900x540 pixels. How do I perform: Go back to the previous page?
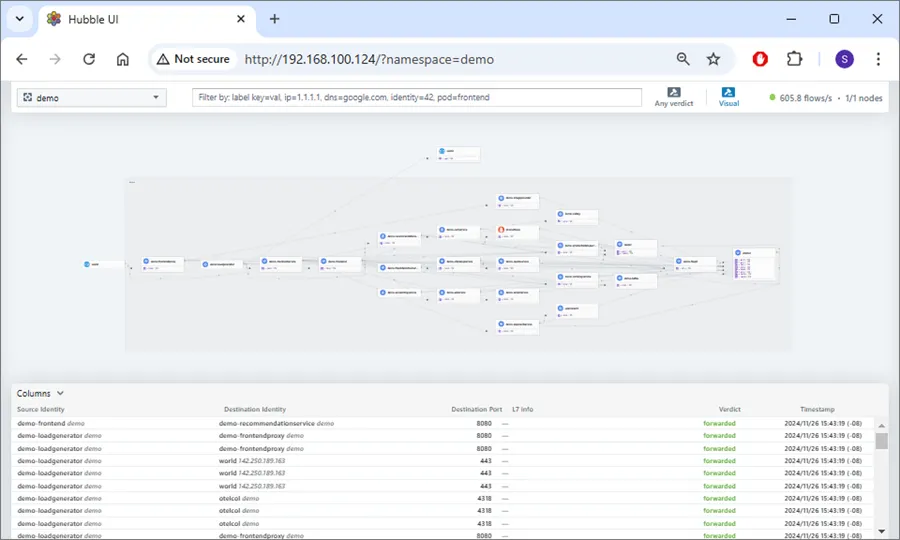click(22, 59)
